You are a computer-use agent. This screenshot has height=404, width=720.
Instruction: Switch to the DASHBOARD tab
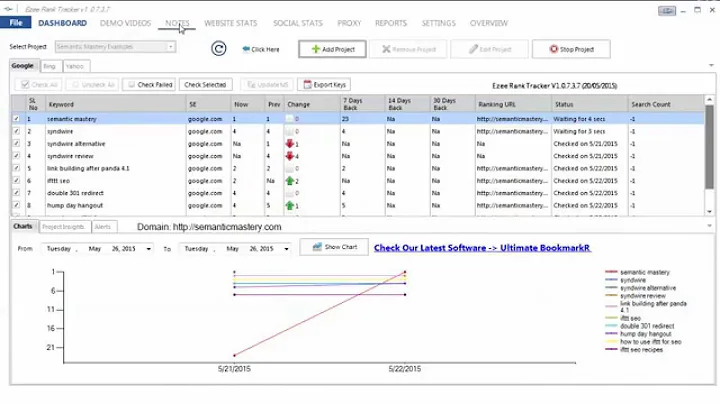(x=62, y=23)
